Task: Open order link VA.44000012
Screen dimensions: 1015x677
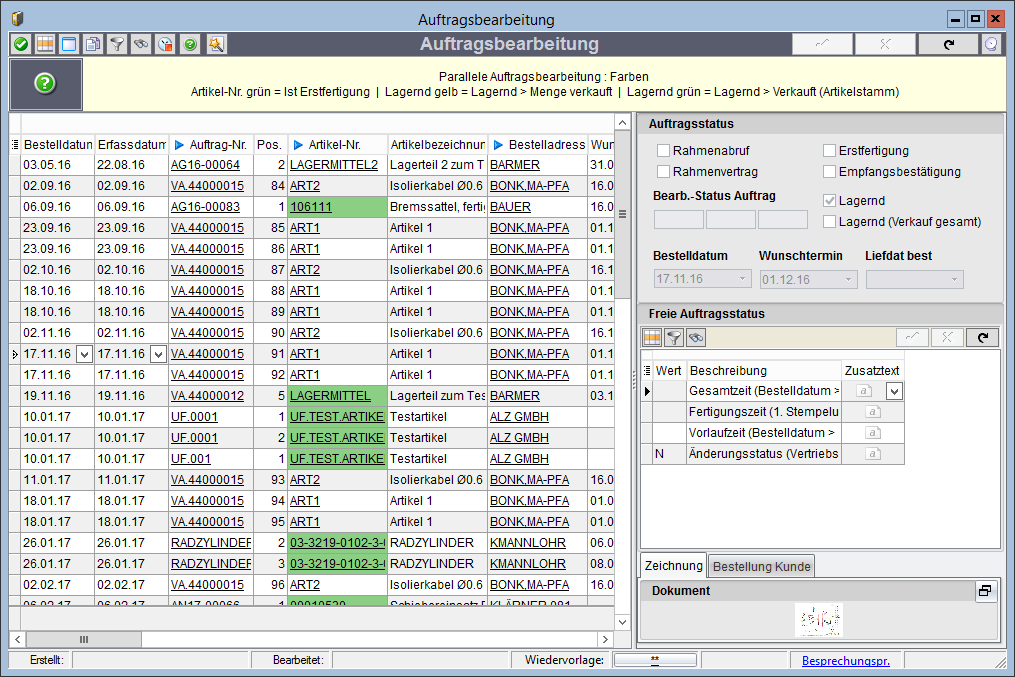Action: 207,396
